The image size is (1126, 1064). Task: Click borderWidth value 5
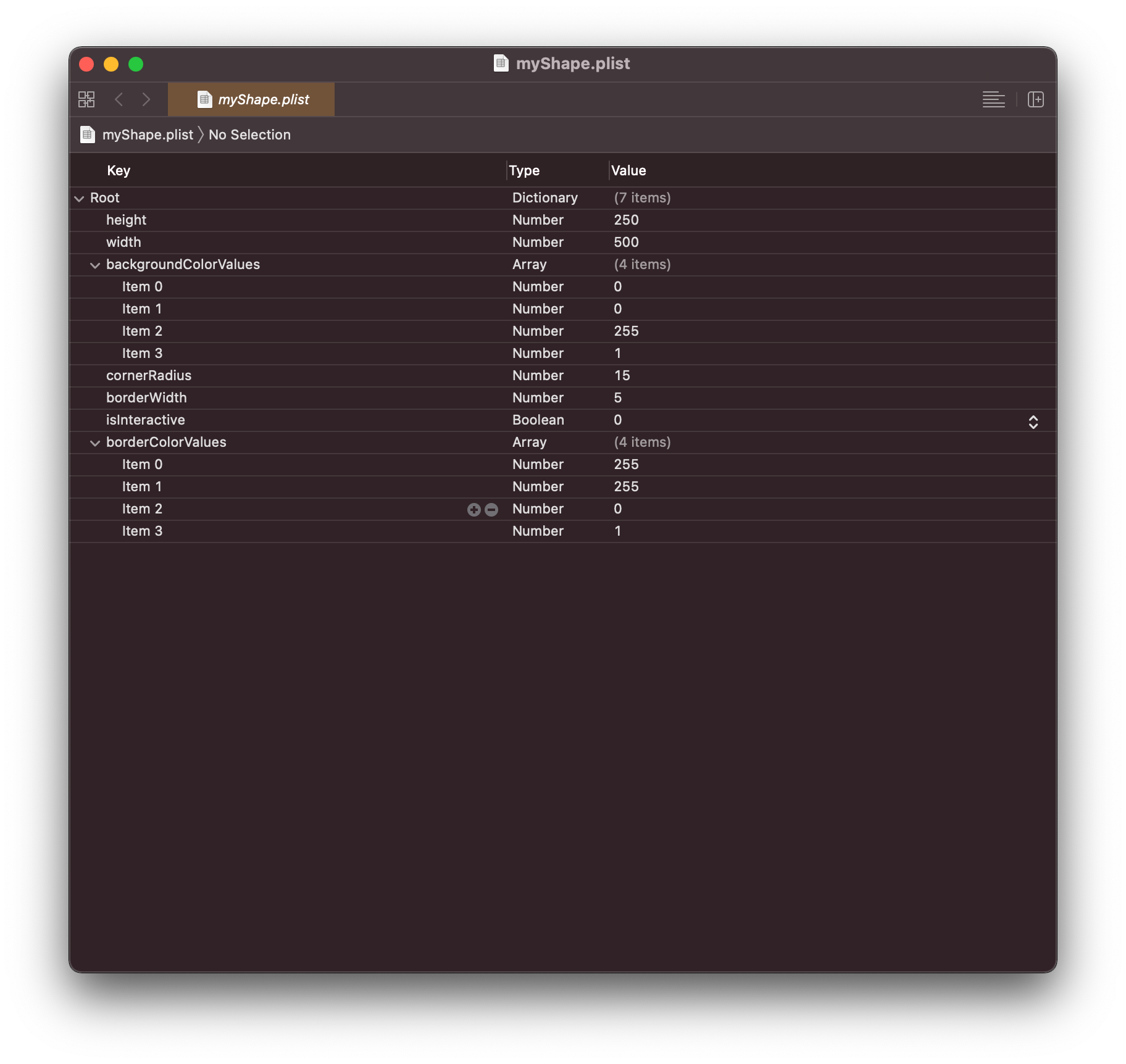(617, 397)
